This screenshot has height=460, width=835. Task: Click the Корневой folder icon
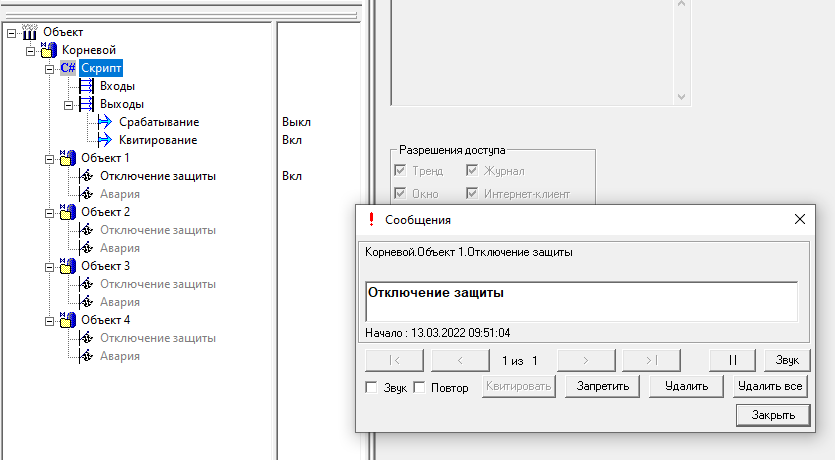48,50
